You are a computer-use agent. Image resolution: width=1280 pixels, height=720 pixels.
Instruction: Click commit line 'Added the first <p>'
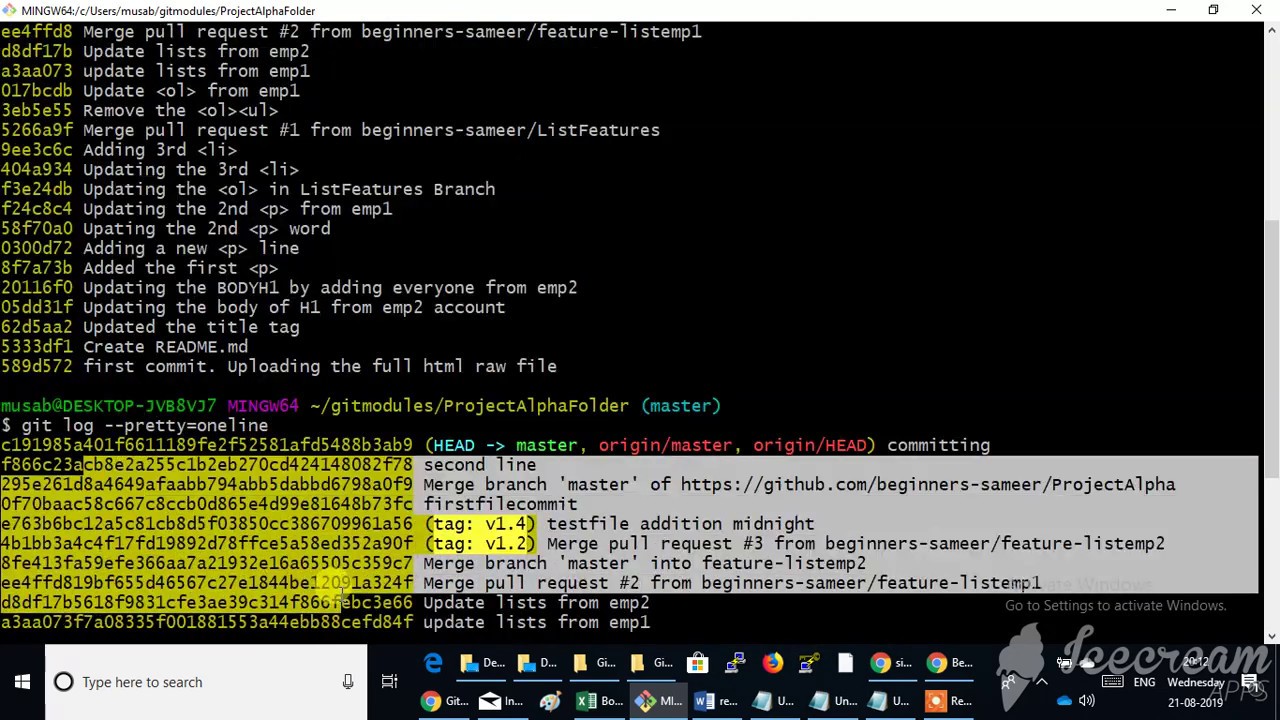click(140, 268)
